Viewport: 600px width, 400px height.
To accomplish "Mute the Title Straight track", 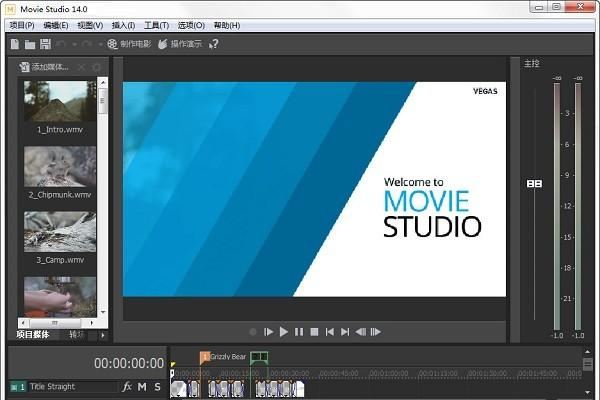I will 142,386.
